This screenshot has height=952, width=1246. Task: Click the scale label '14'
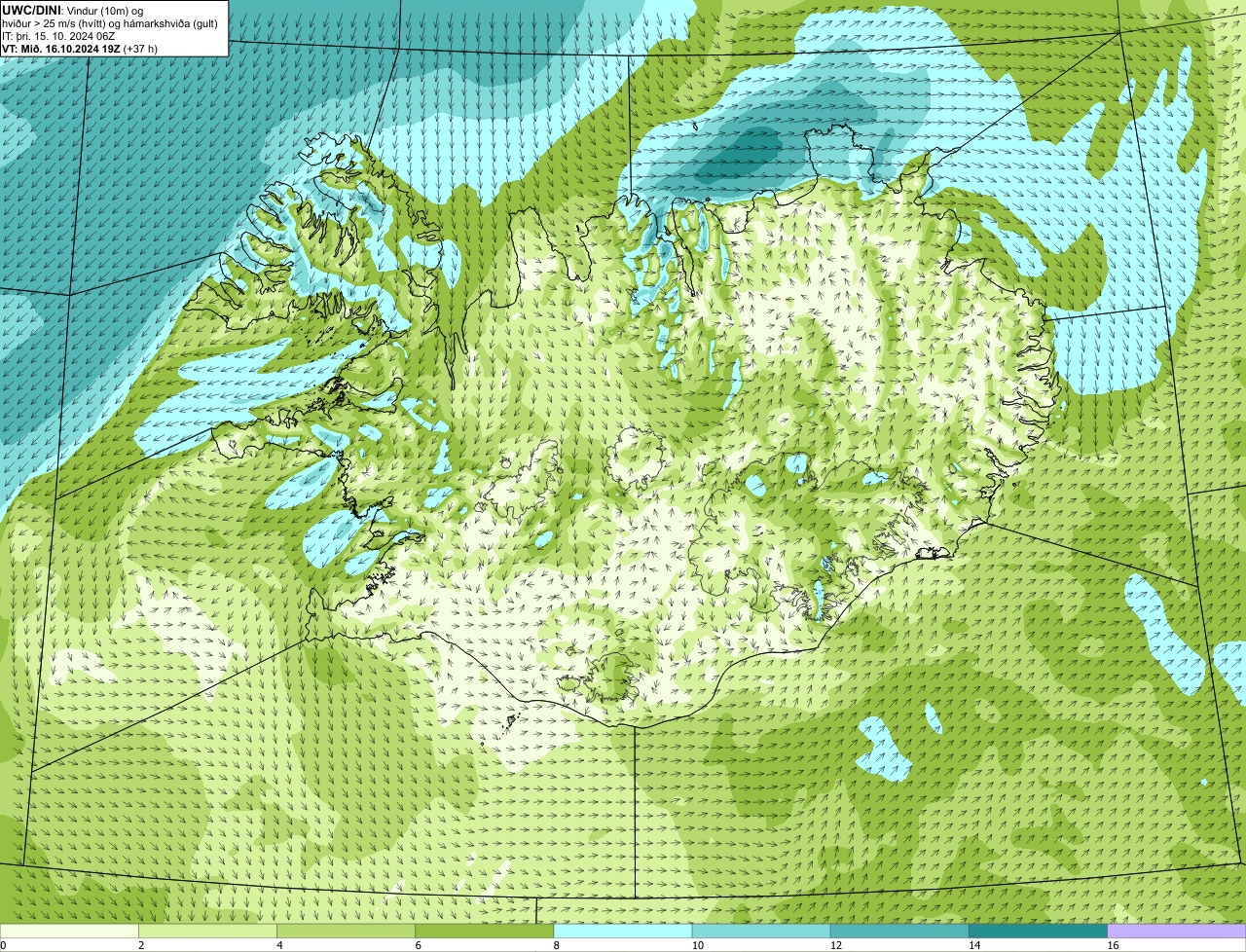click(974, 945)
